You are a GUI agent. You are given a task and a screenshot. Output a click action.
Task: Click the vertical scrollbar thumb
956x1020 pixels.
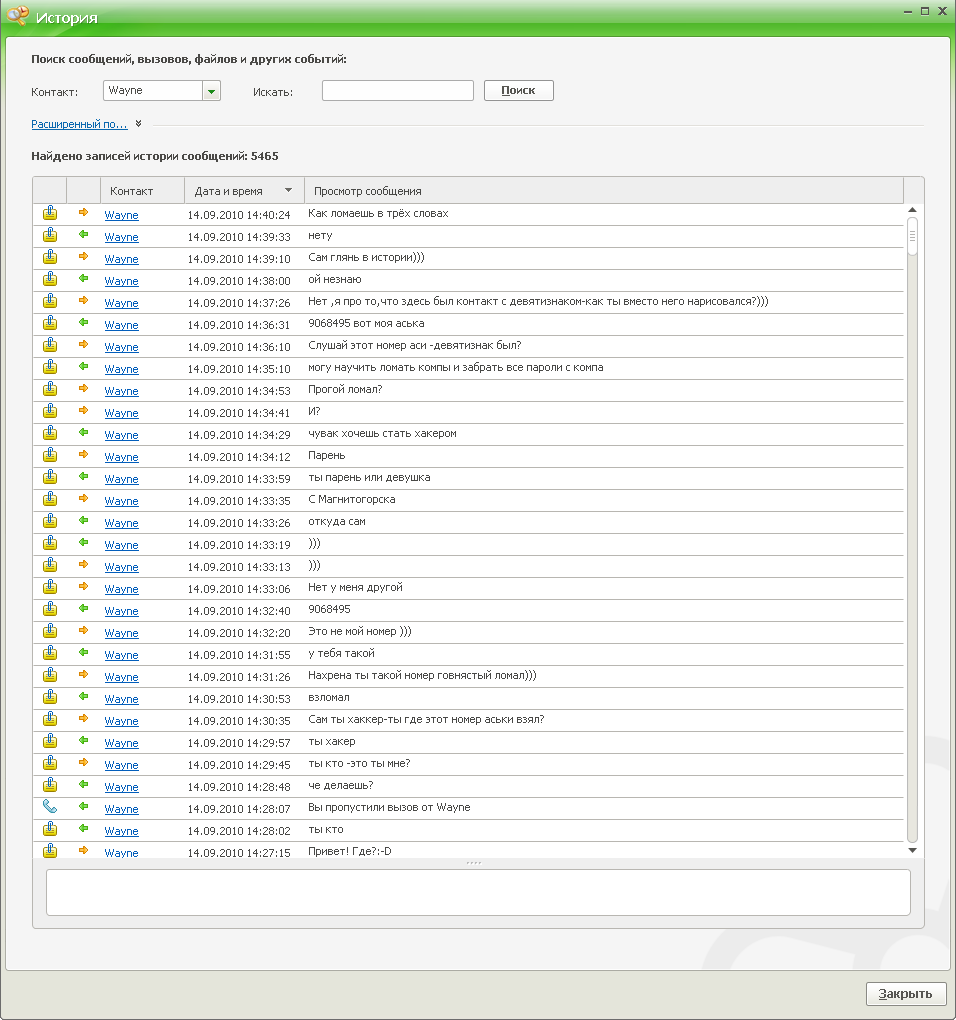tap(912, 237)
